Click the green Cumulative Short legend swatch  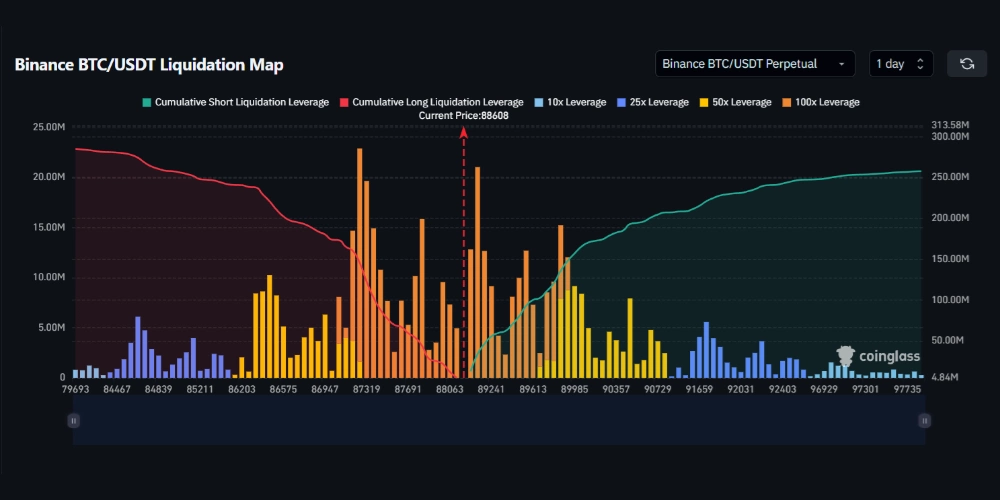tap(147, 103)
